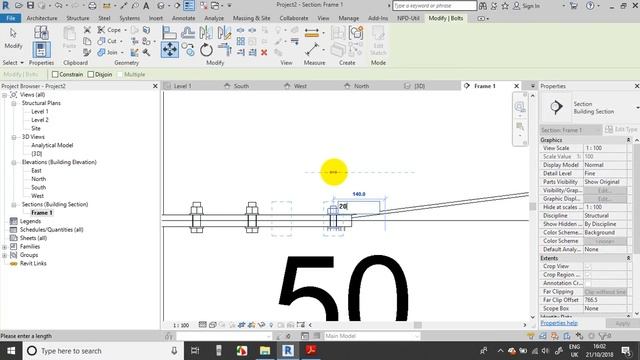Click the Print icon in quick access toolbar
Screen dimensions: 640x360
93,6
